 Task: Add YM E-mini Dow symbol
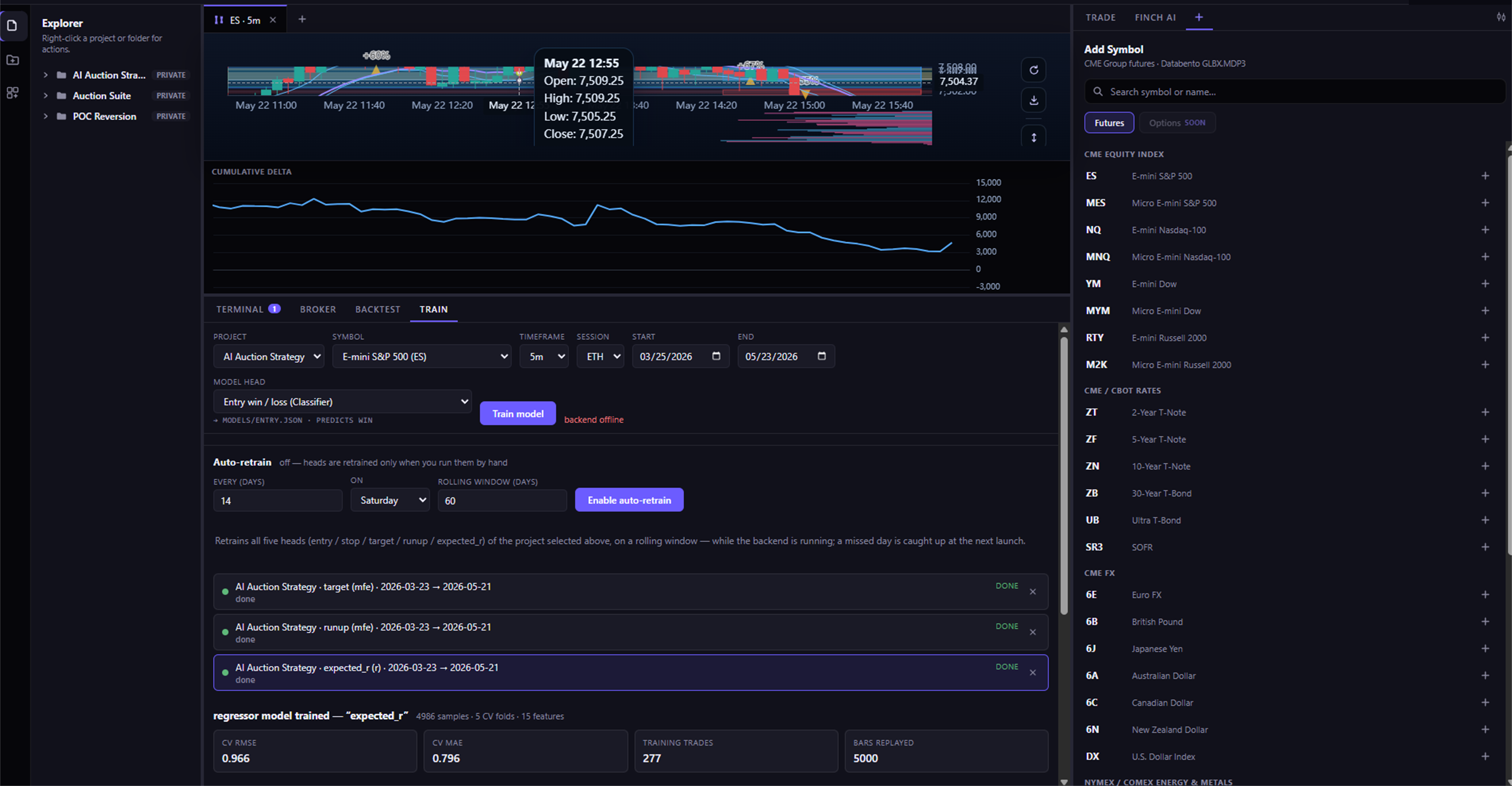(x=1485, y=284)
